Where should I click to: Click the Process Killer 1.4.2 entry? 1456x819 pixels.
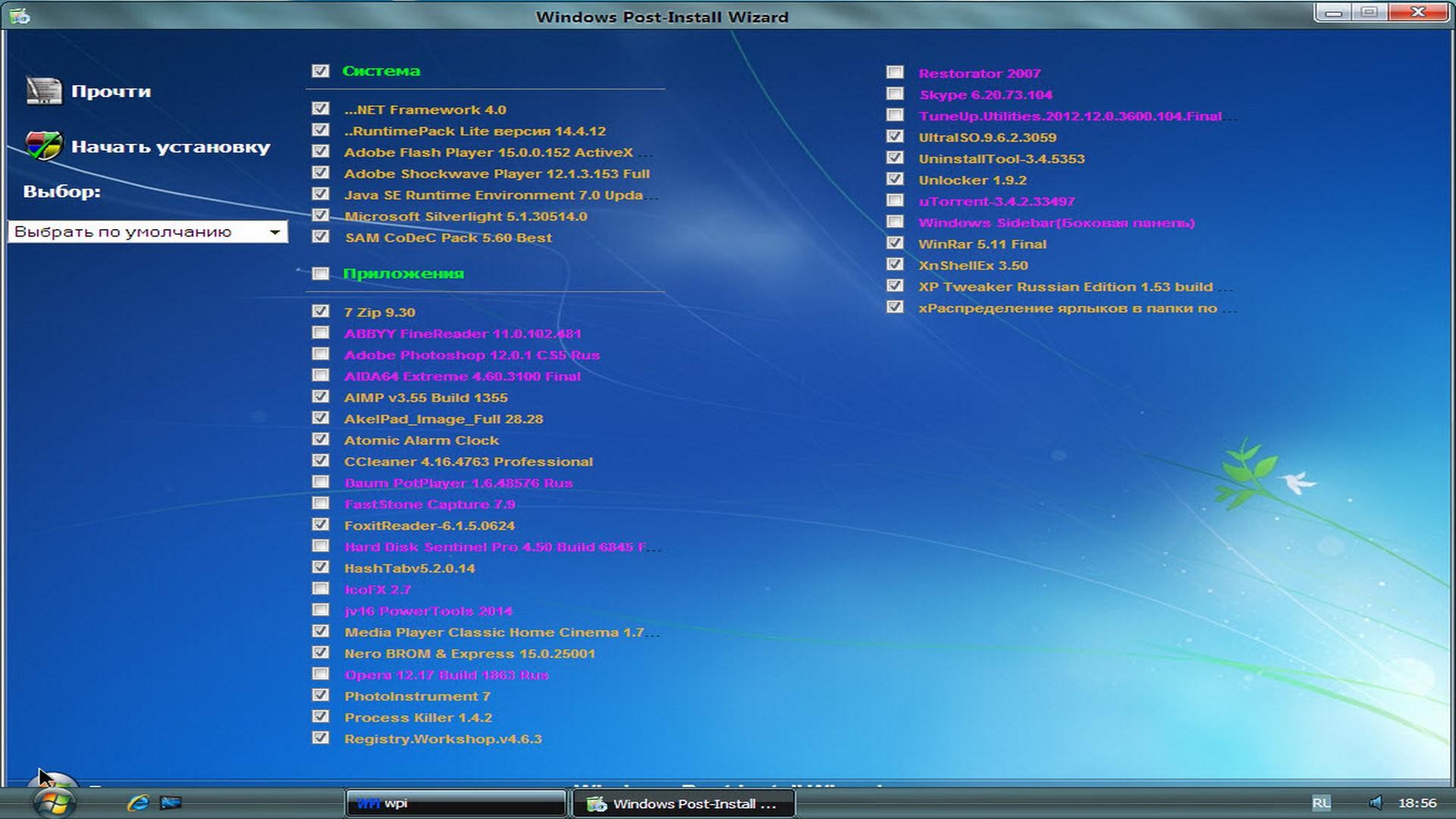click(418, 717)
